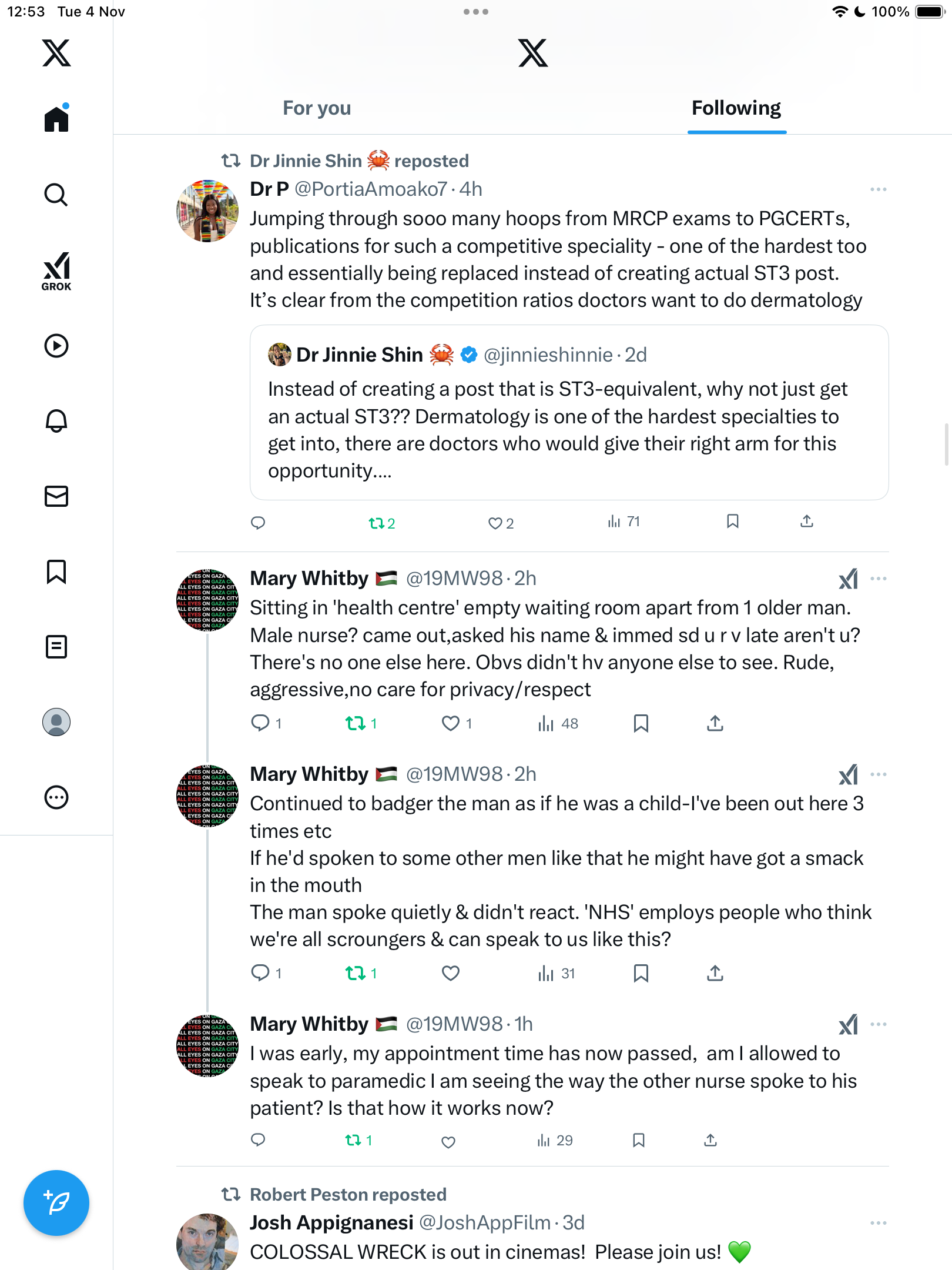Open sidebar More options circle menu
The width and height of the screenshot is (952, 1270).
tap(56, 797)
